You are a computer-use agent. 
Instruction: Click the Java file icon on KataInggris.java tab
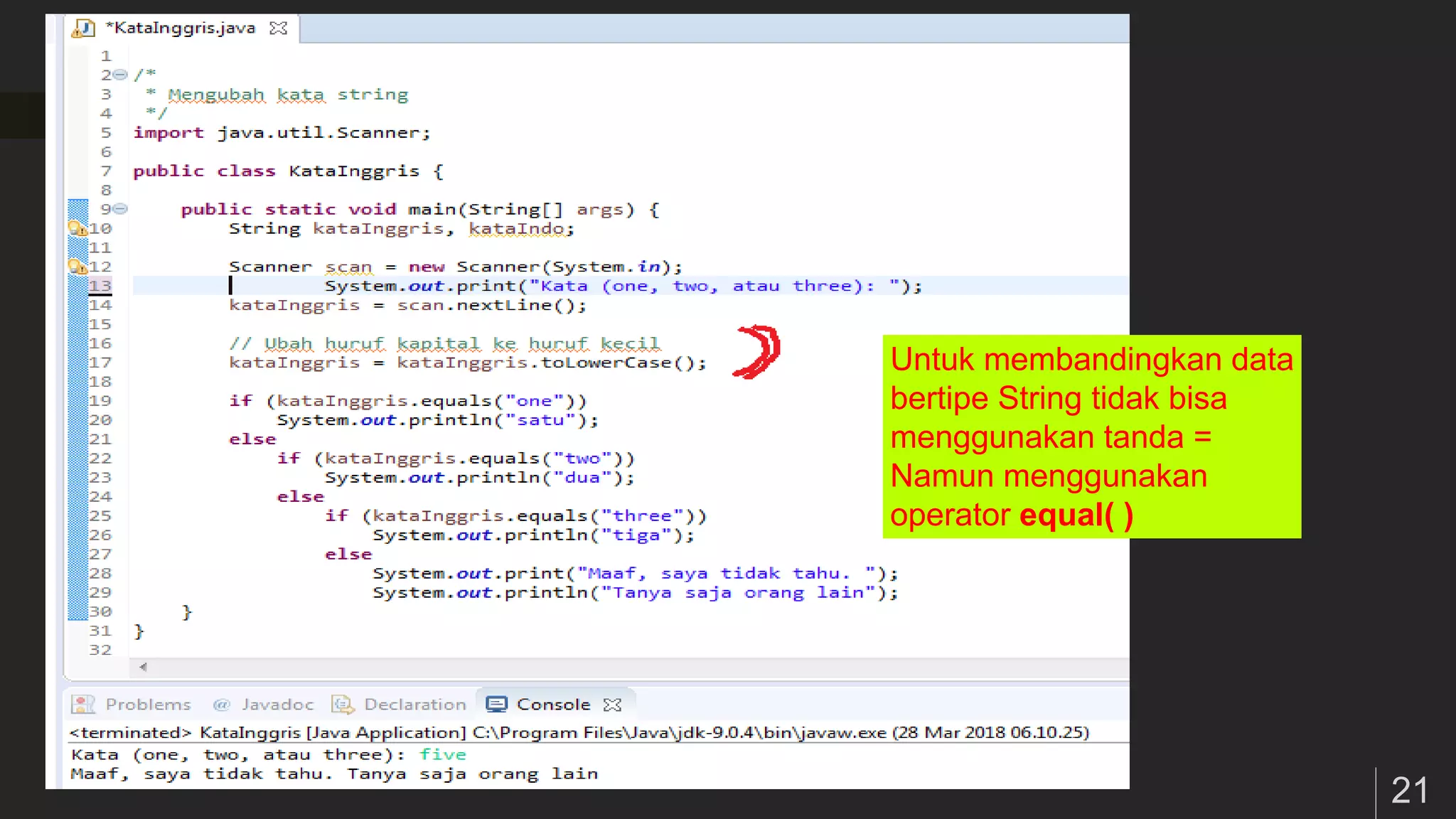[84, 28]
